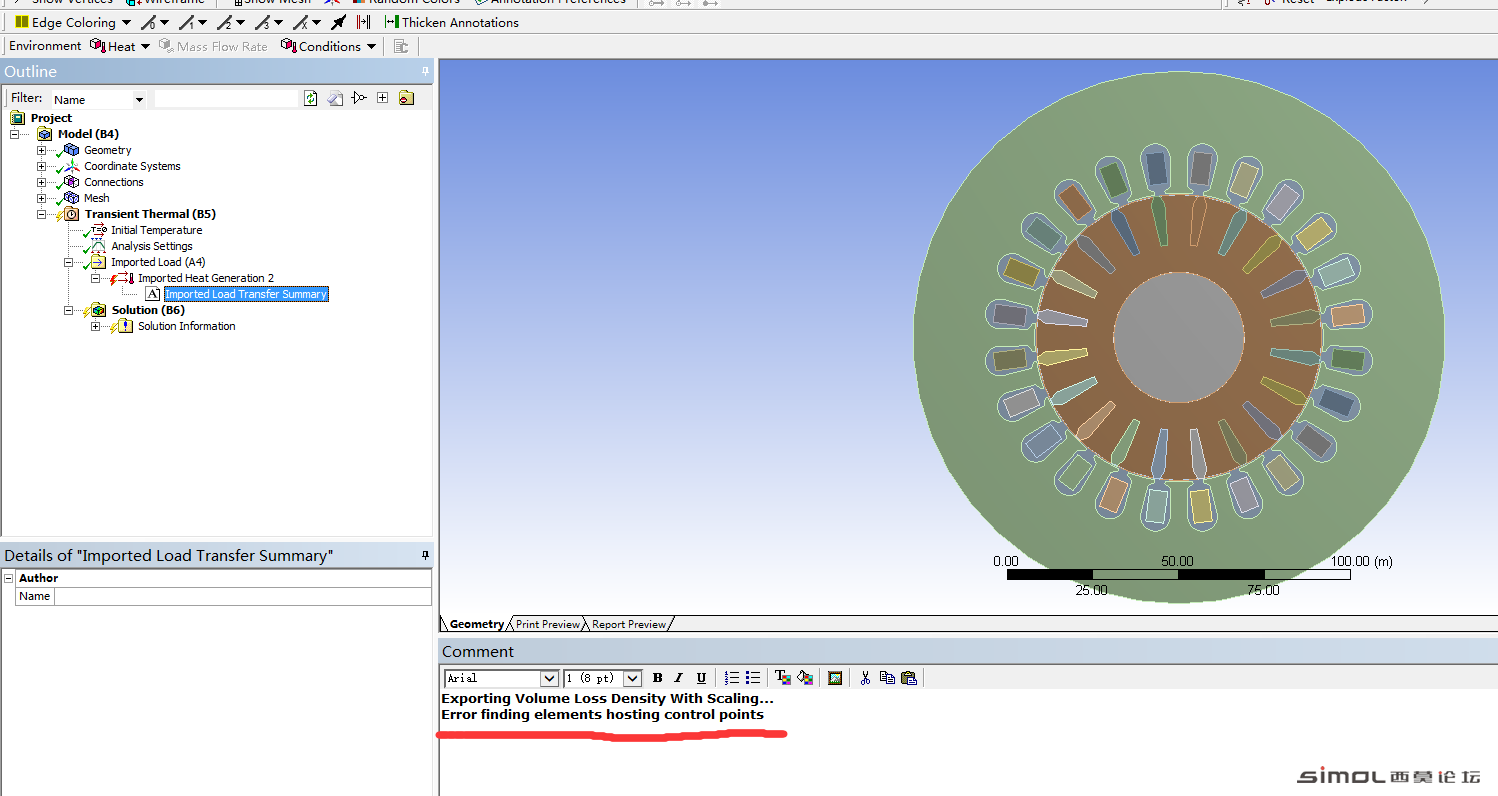The width and height of the screenshot is (1498, 796).
Task: Switch to the Report Preview tab
Action: [628, 624]
